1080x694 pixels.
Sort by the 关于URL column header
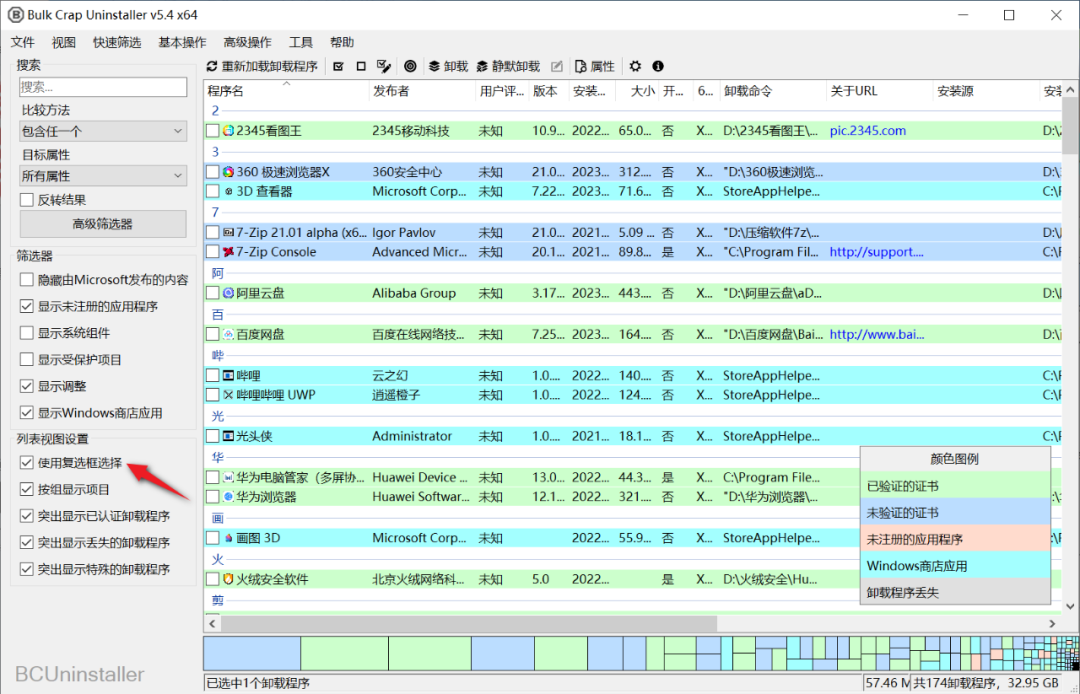pos(880,91)
